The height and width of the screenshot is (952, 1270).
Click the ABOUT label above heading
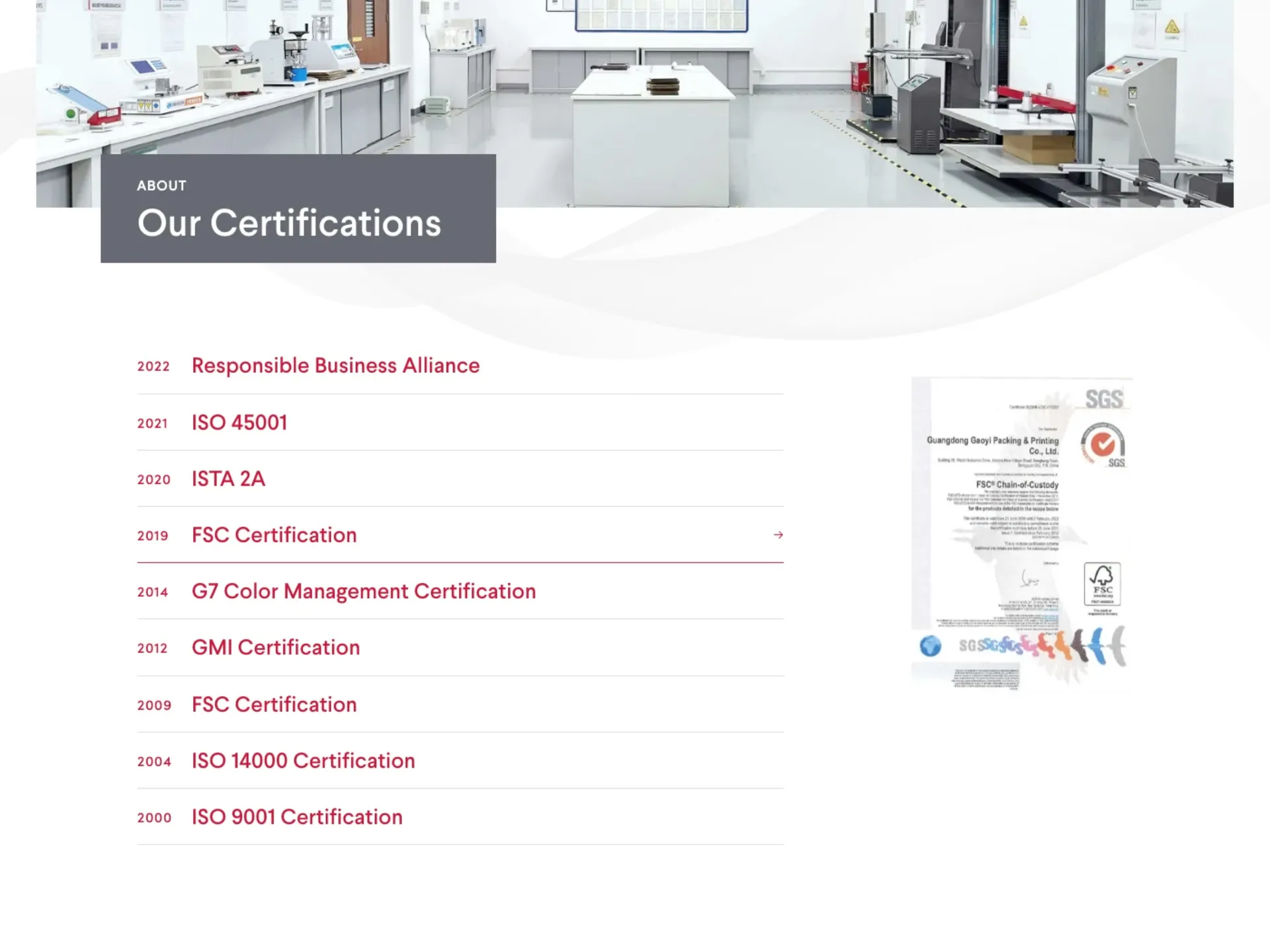tap(161, 186)
